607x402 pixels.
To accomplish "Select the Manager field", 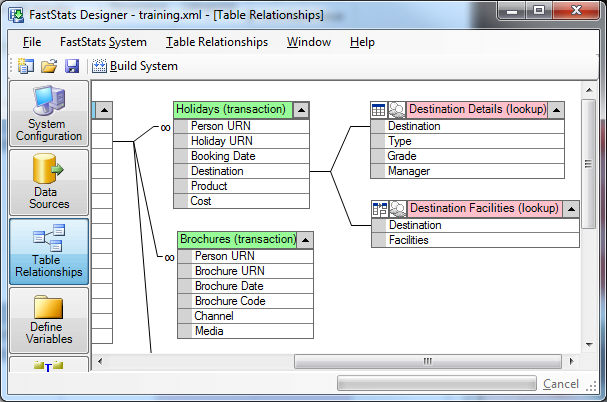I will (468, 171).
